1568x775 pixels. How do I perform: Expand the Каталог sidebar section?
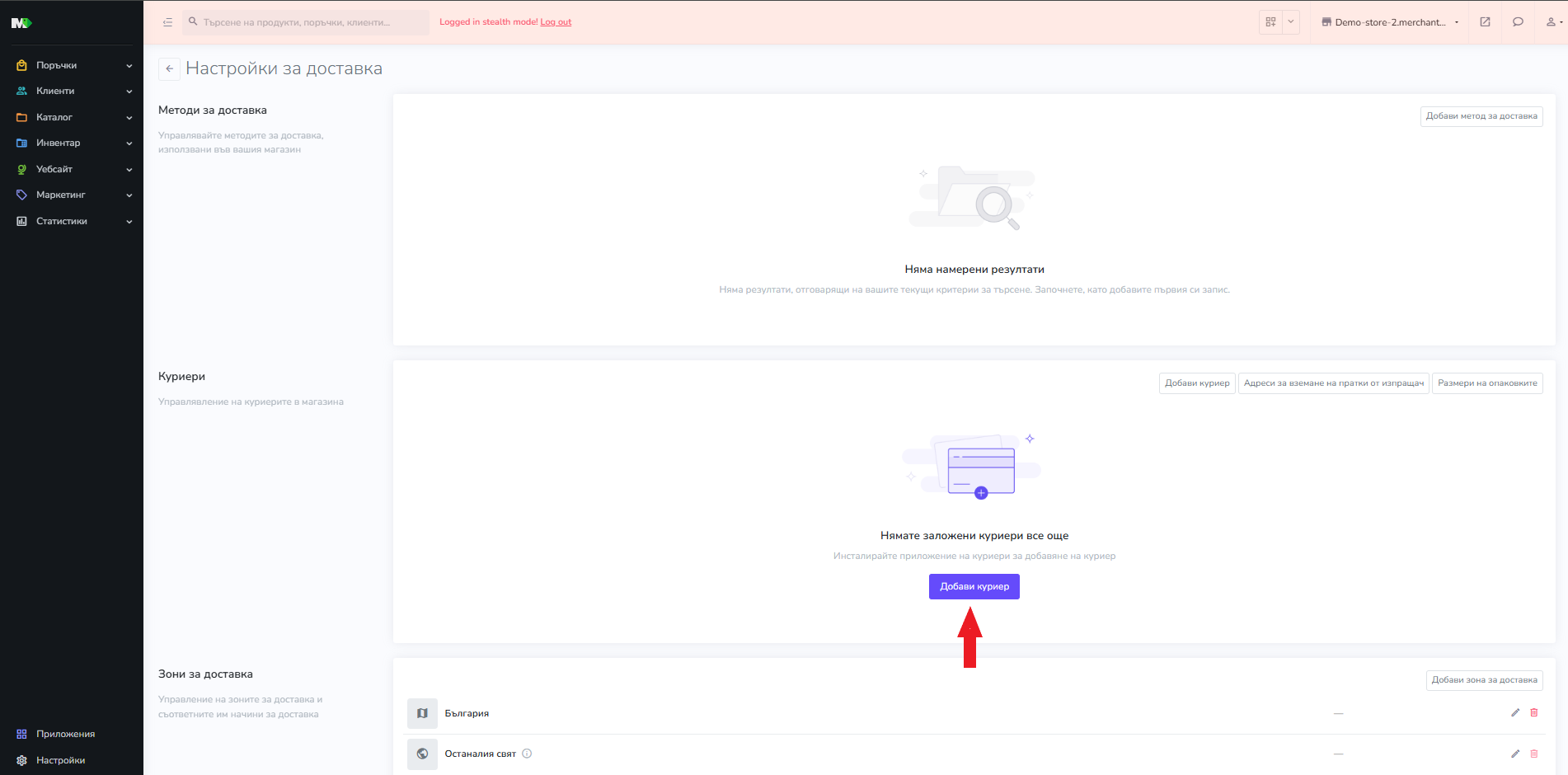(73, 117)
